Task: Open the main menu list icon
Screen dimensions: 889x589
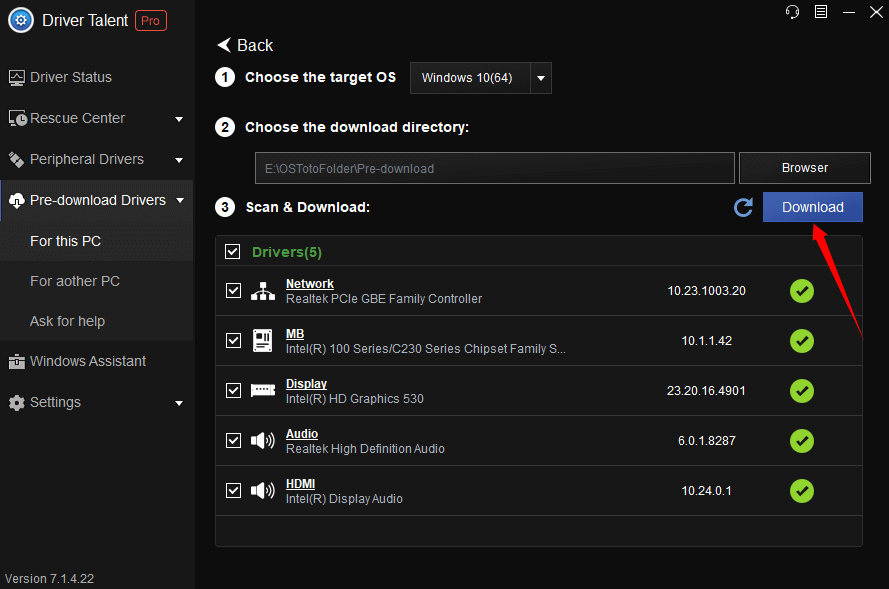Action: 820,12
